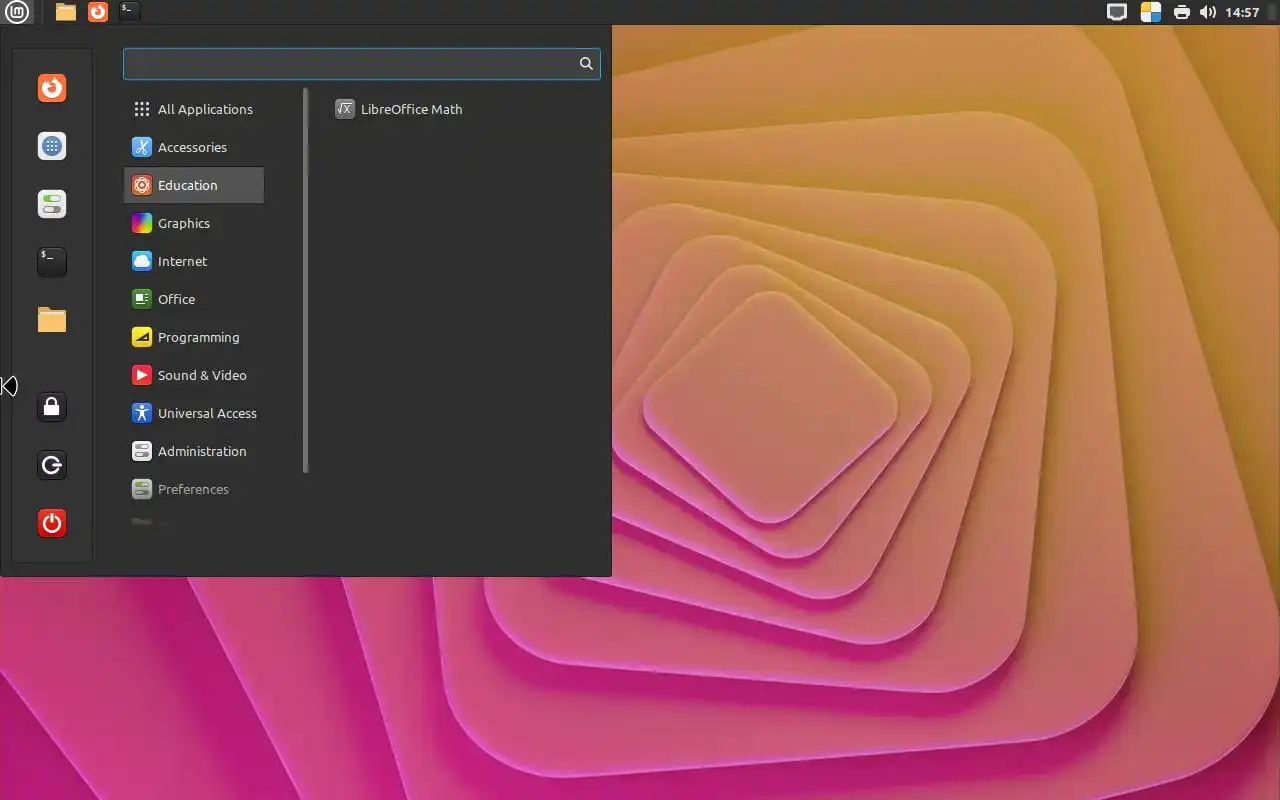
Task: Click the Lock Screen icon
Action: pyautogui.click(x=52, y=407)
